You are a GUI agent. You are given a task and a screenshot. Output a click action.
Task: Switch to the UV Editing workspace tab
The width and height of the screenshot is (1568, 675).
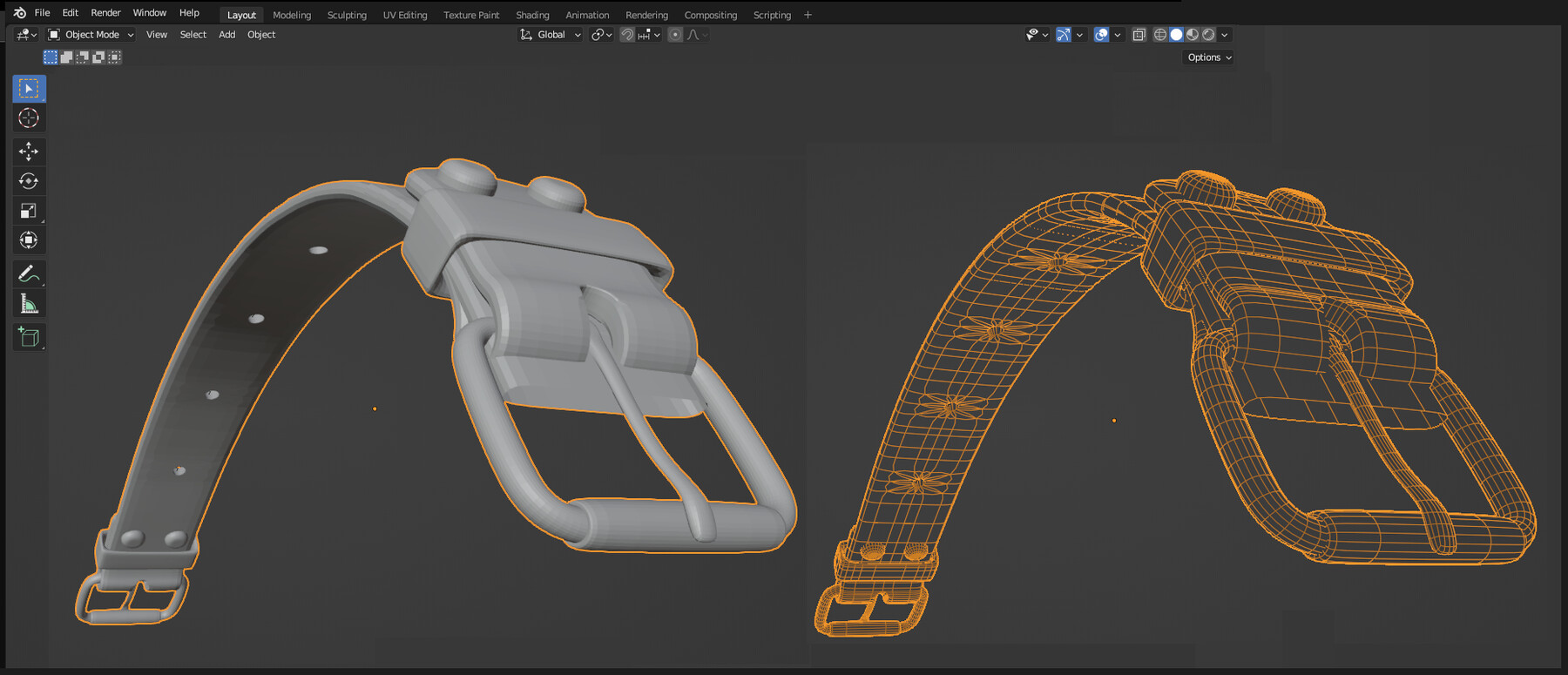[x=405, y=15]
